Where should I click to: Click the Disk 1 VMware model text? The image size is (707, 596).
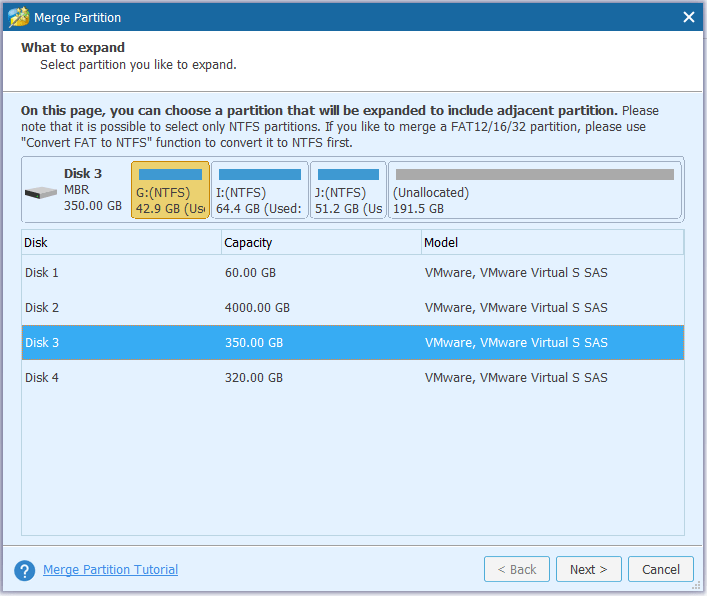(516, 273)
